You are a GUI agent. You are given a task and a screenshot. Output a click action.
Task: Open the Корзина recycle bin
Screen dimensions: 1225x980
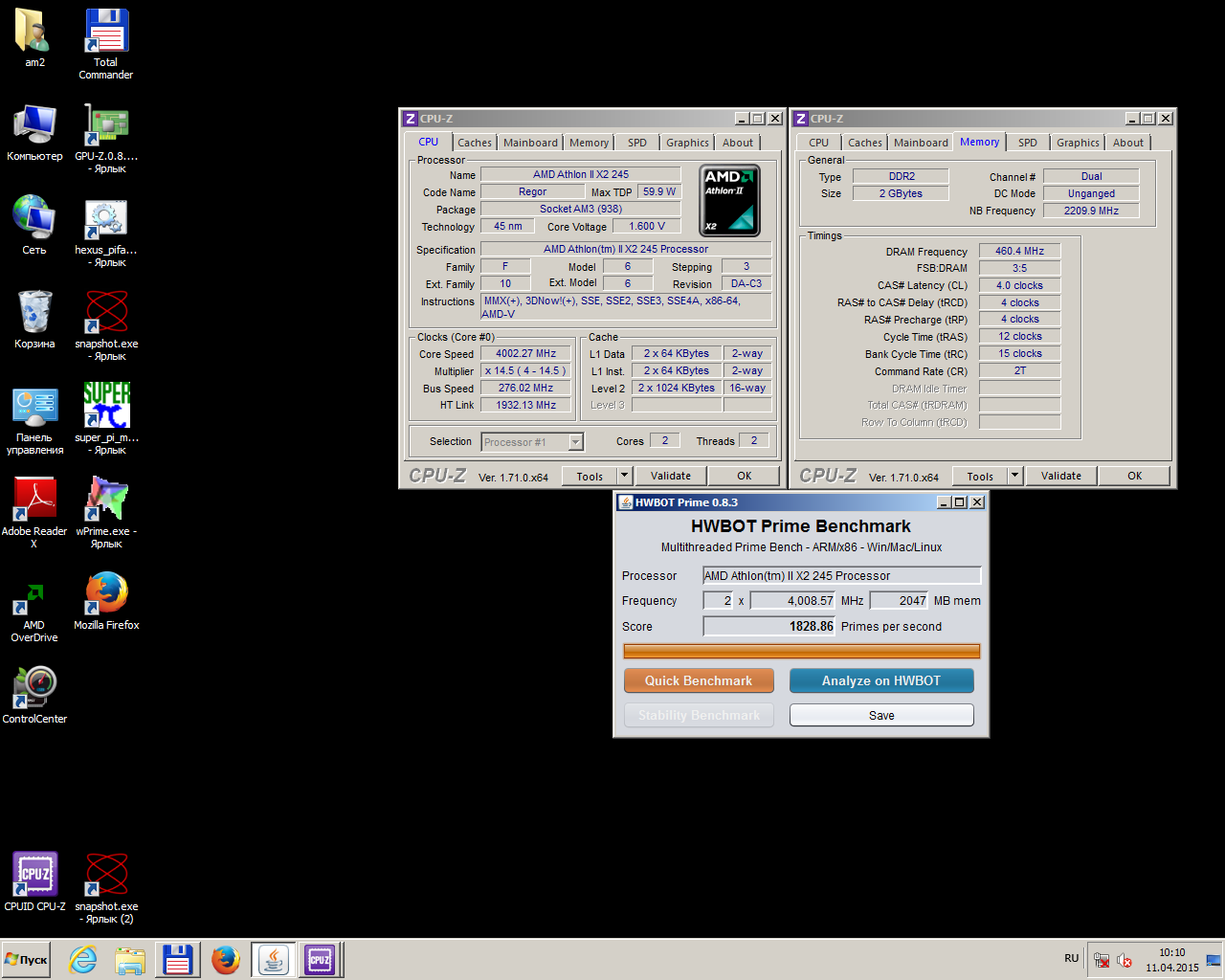coord(34,320)
